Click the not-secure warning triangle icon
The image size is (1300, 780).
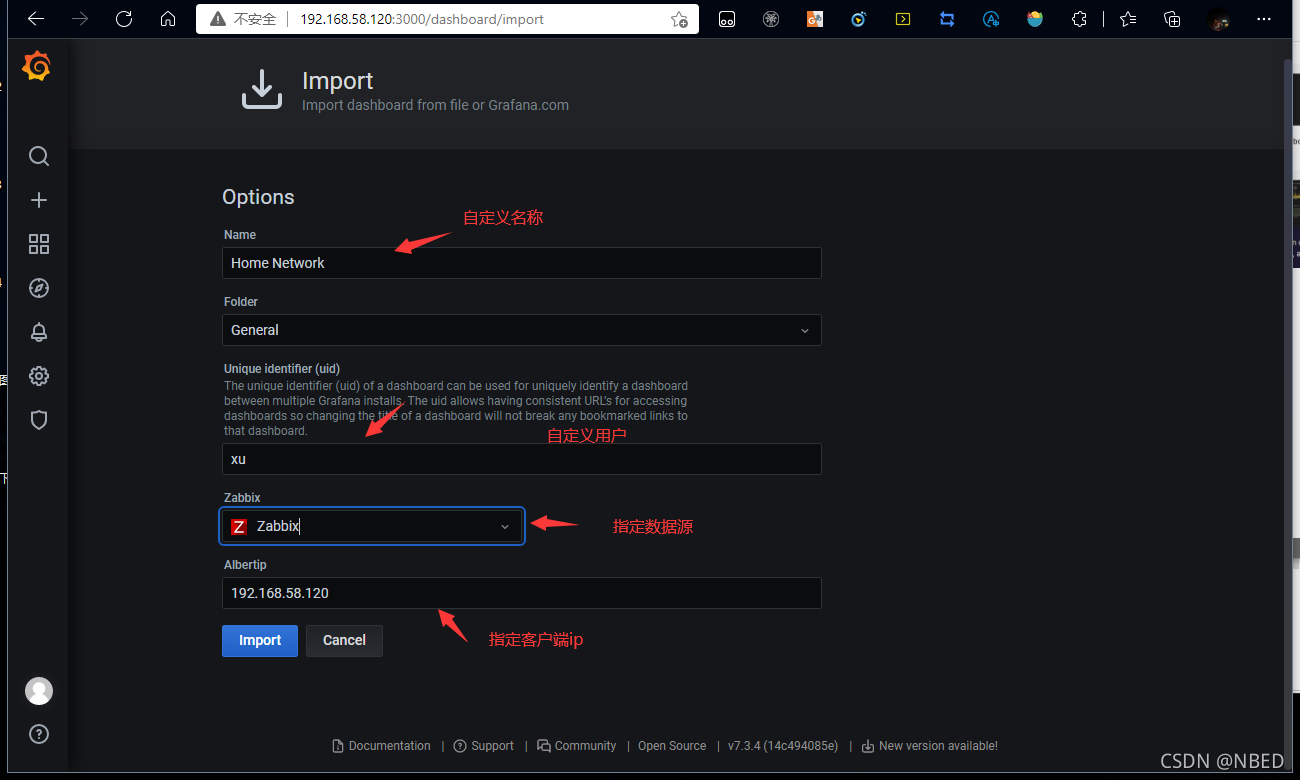point(216,19)
